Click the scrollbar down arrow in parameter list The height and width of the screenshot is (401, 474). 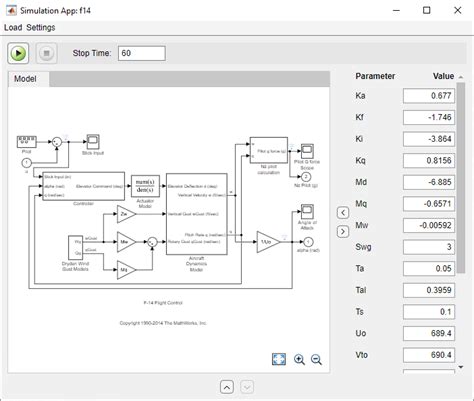coord(461,367)
